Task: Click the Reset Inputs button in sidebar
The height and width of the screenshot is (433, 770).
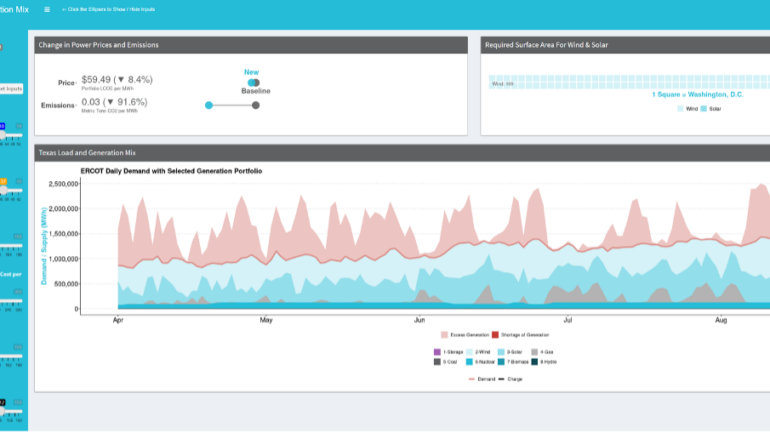Action: click(12, 89)
